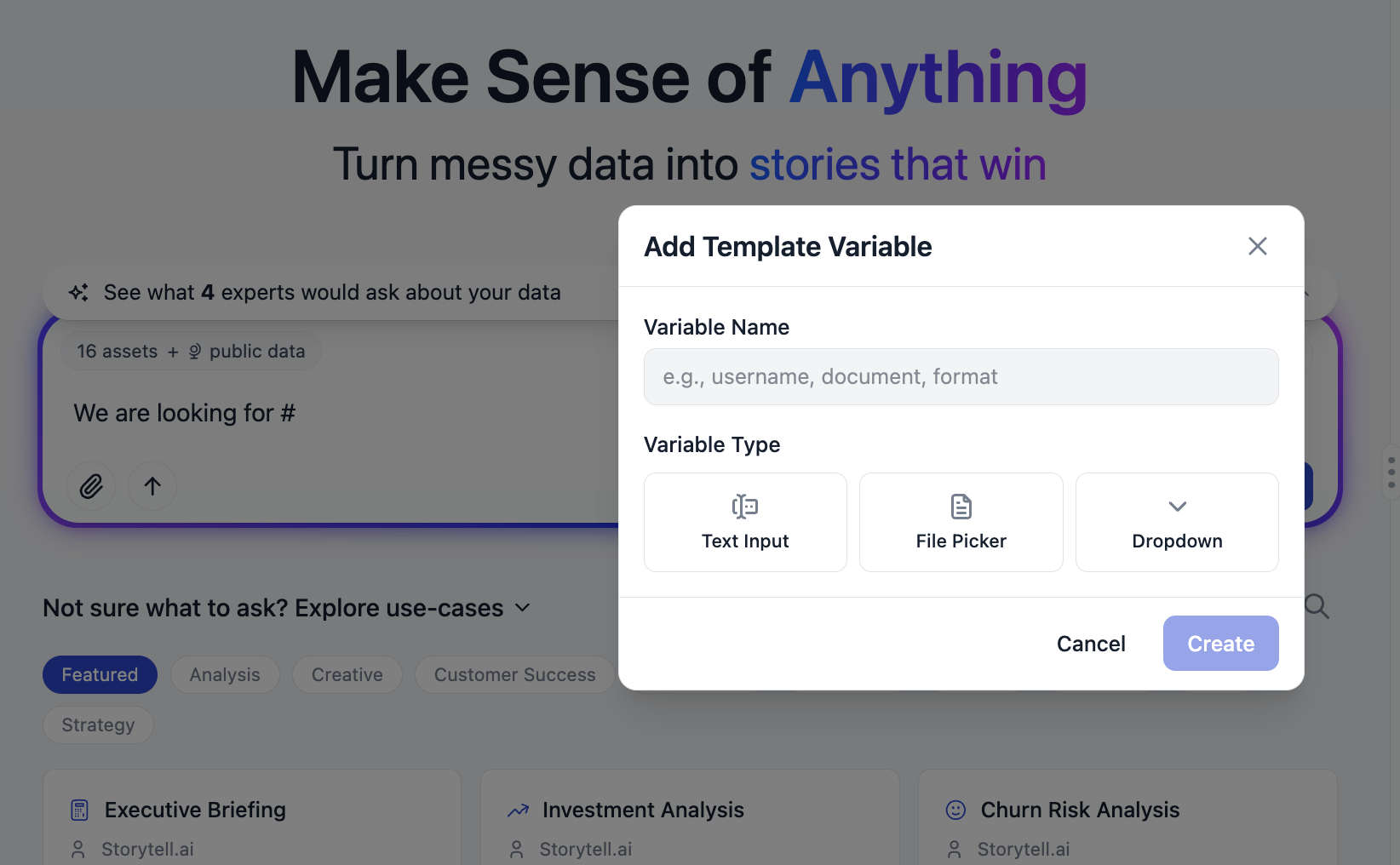Click the public data globe icon
Image resolution: width=1400 pixels, height=865 pixels.
tap(195, 351)
